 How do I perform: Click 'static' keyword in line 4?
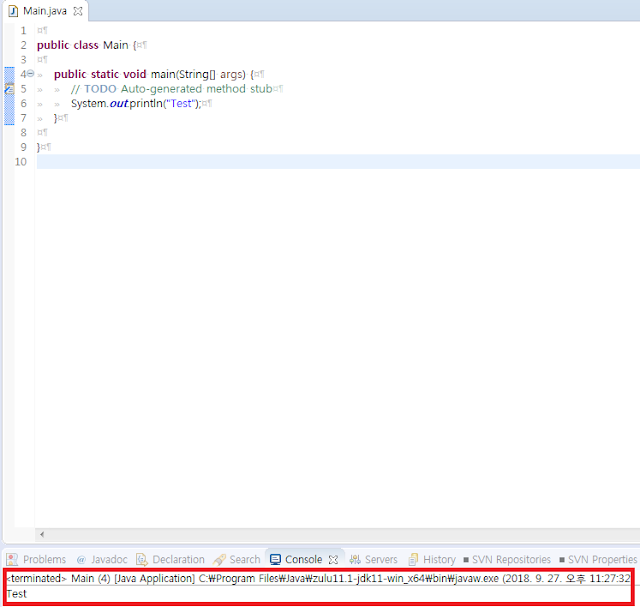point(104,74)
